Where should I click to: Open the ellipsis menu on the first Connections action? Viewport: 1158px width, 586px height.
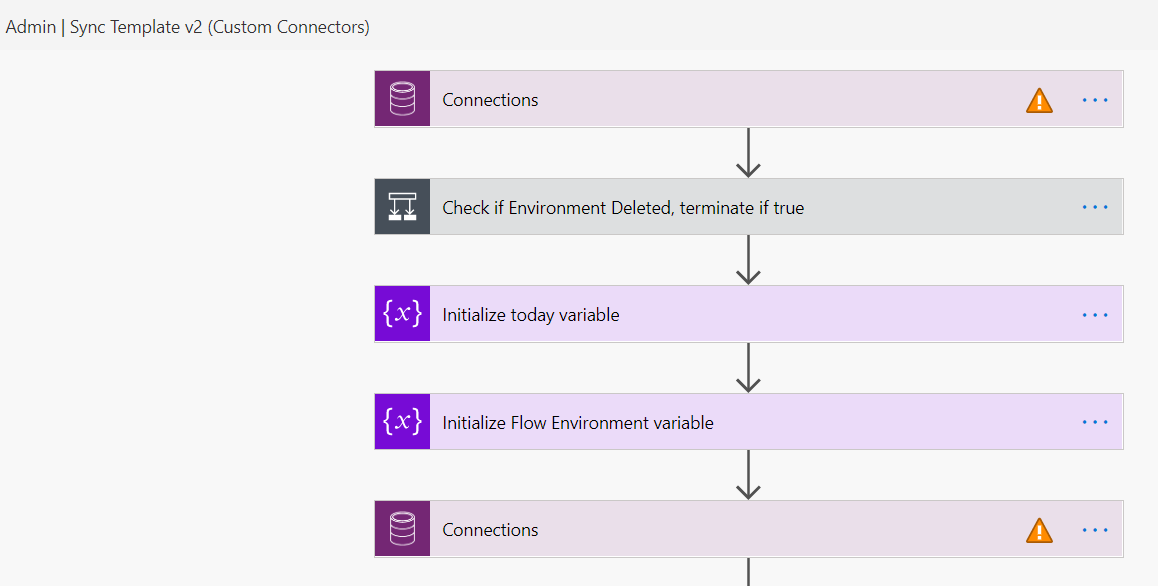coord(1095,99)
